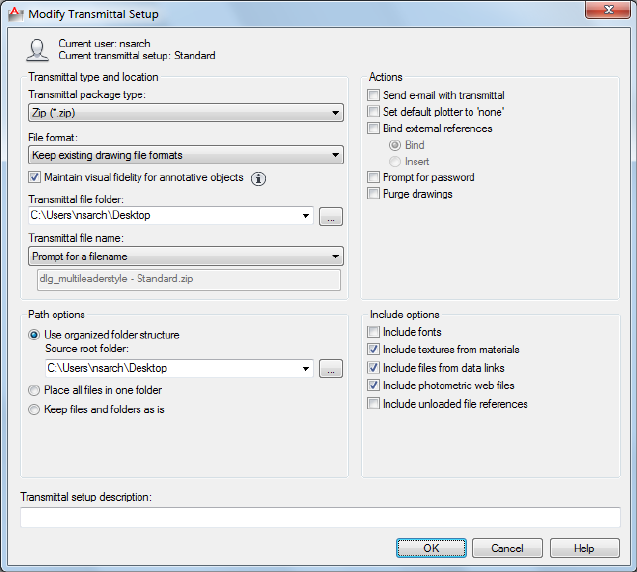Choose Keep files and folders as is
637x572 pixels.
[35, 409]
